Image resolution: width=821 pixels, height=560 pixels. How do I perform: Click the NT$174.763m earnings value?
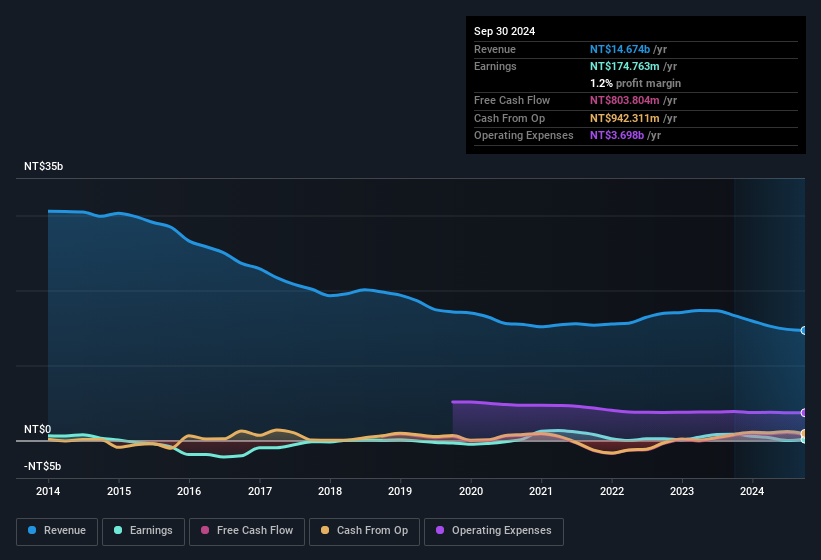click(x=625, y=66)
